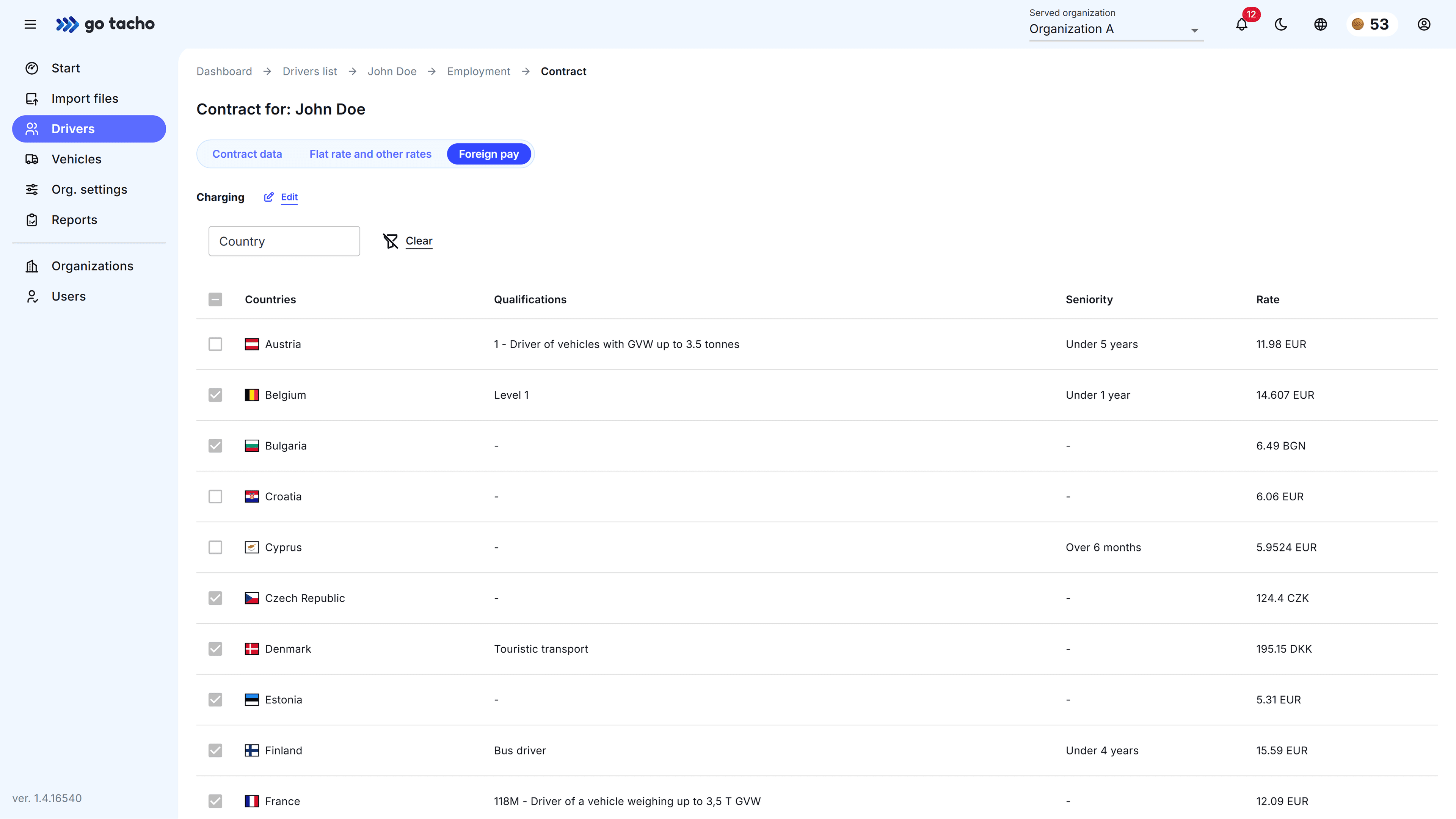Open Reports in the sidebar

click(74, 220)
